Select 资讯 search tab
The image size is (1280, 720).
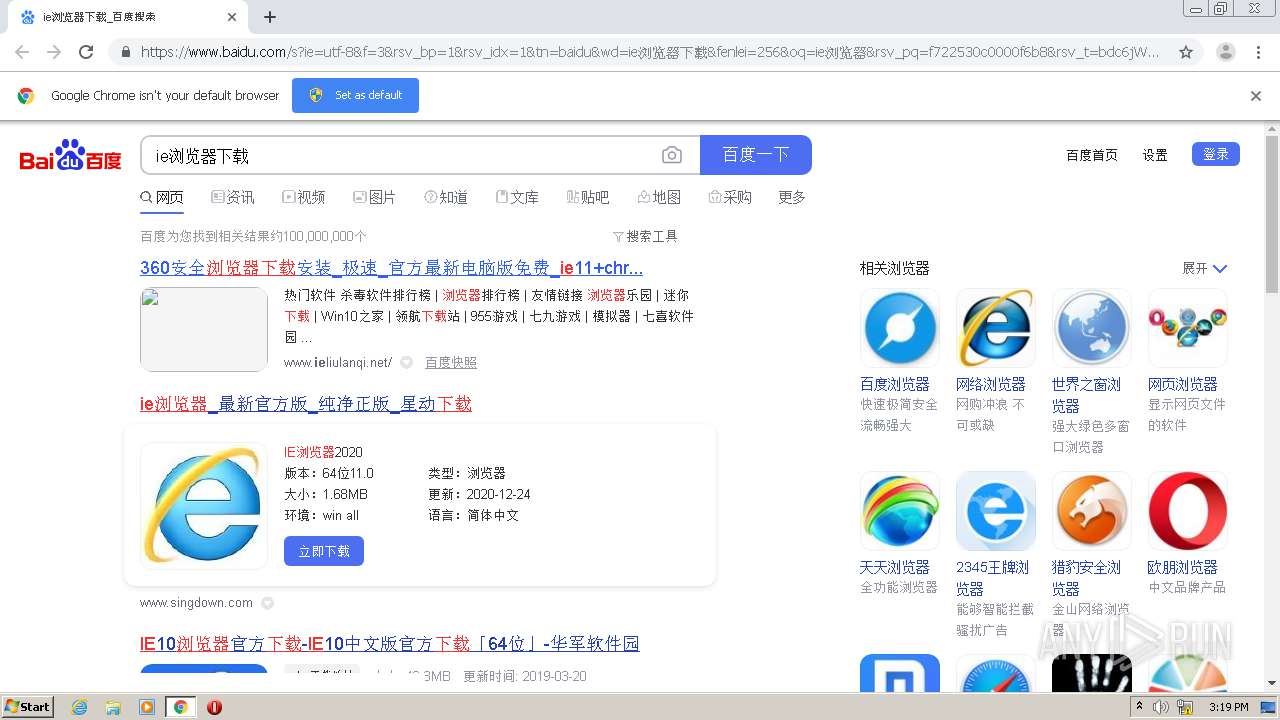pos(233,198)
